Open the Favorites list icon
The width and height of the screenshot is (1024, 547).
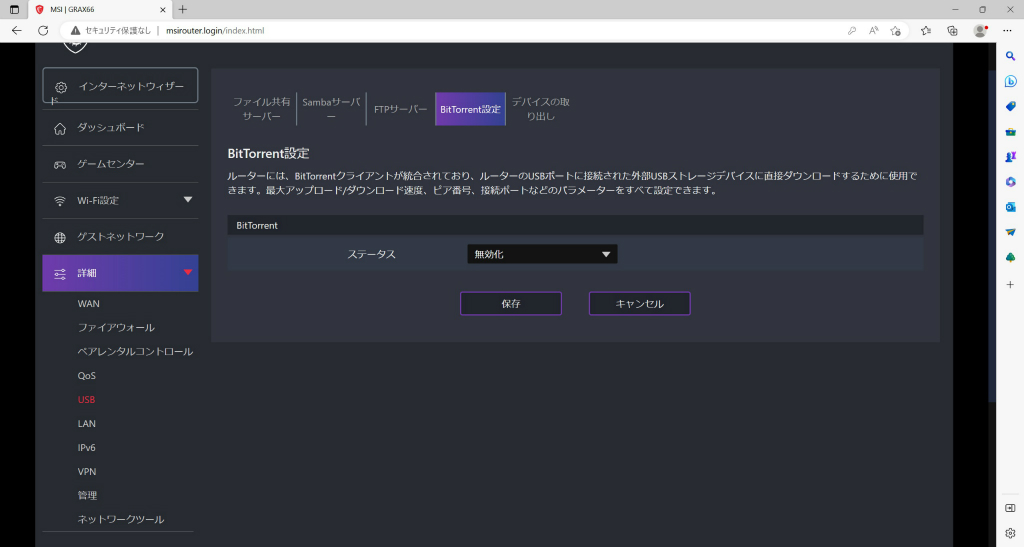(x=925, y=31)
